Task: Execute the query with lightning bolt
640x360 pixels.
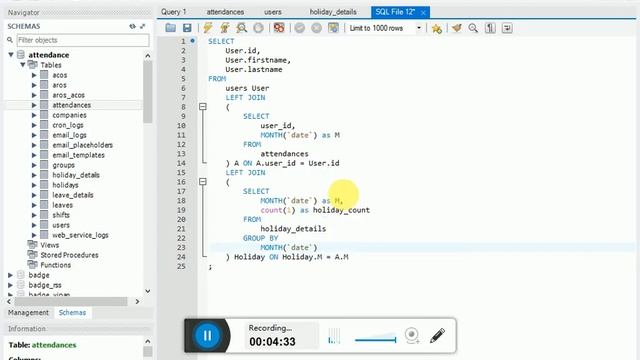Action: click(208, 28)
